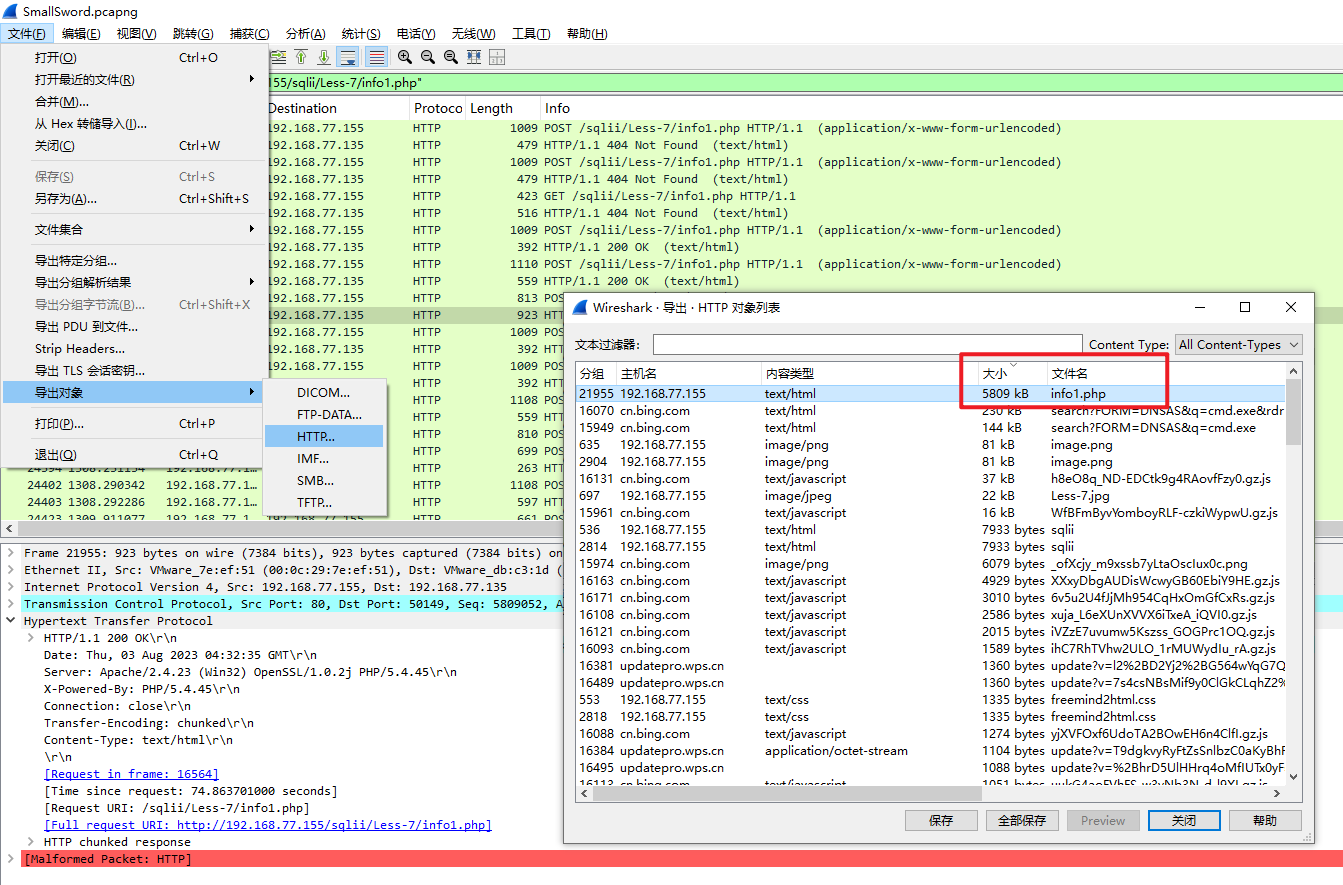
Task: Expand Transmission Control Protocol node
Action: point(11,604)
